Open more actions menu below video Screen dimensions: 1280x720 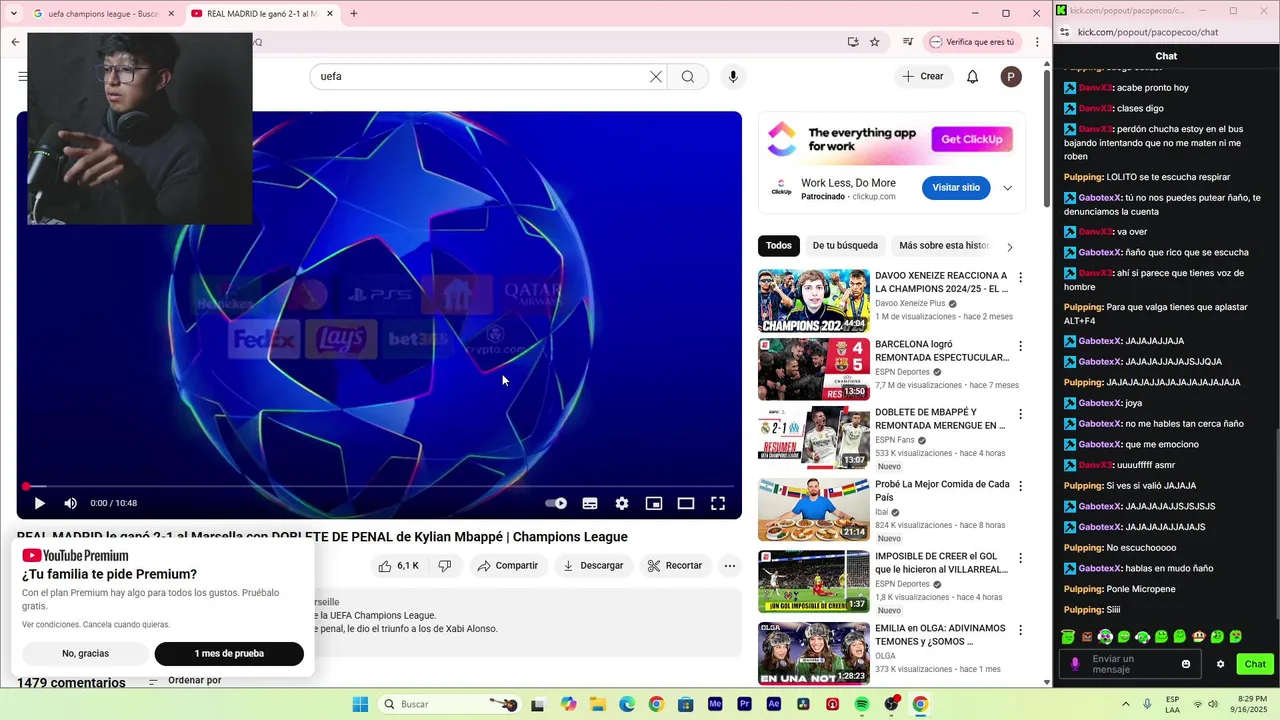[730, 566]
